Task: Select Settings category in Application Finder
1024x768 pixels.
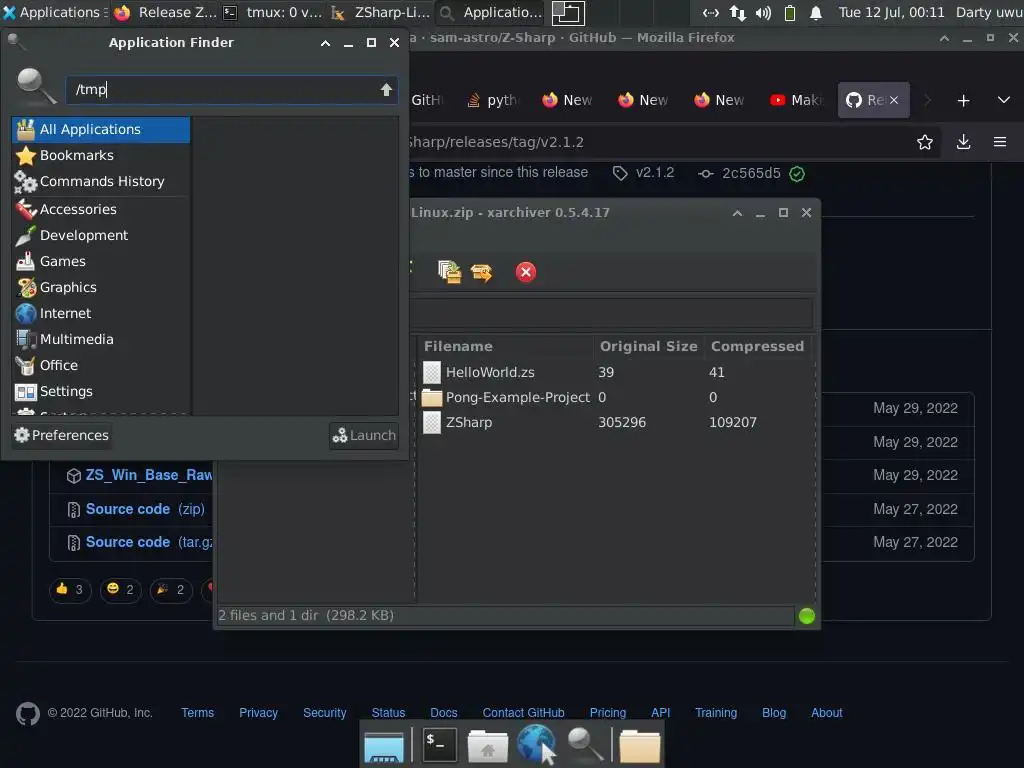Action: click(101, 392)
